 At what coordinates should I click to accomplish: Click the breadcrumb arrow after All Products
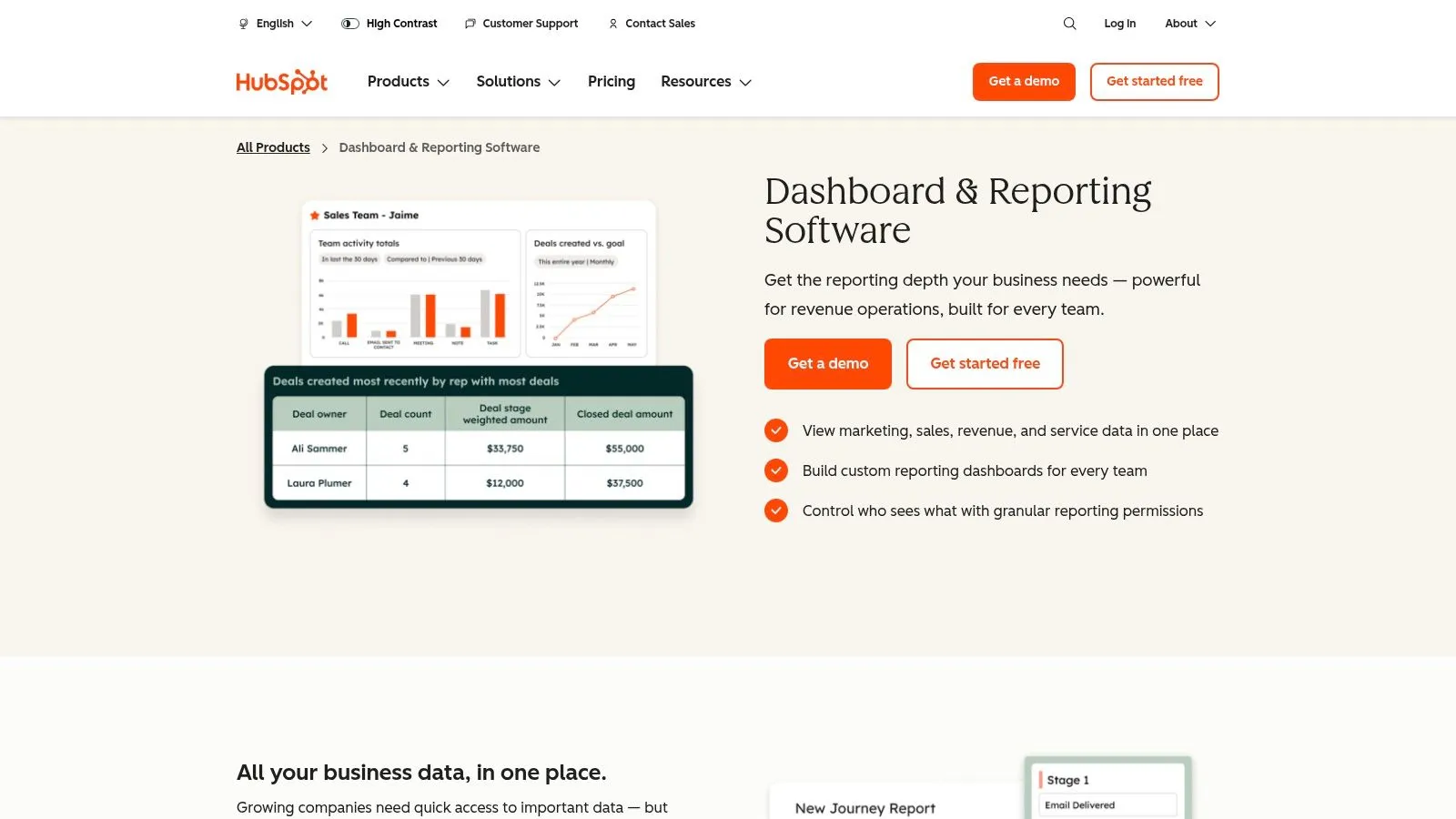pos(324,147)
